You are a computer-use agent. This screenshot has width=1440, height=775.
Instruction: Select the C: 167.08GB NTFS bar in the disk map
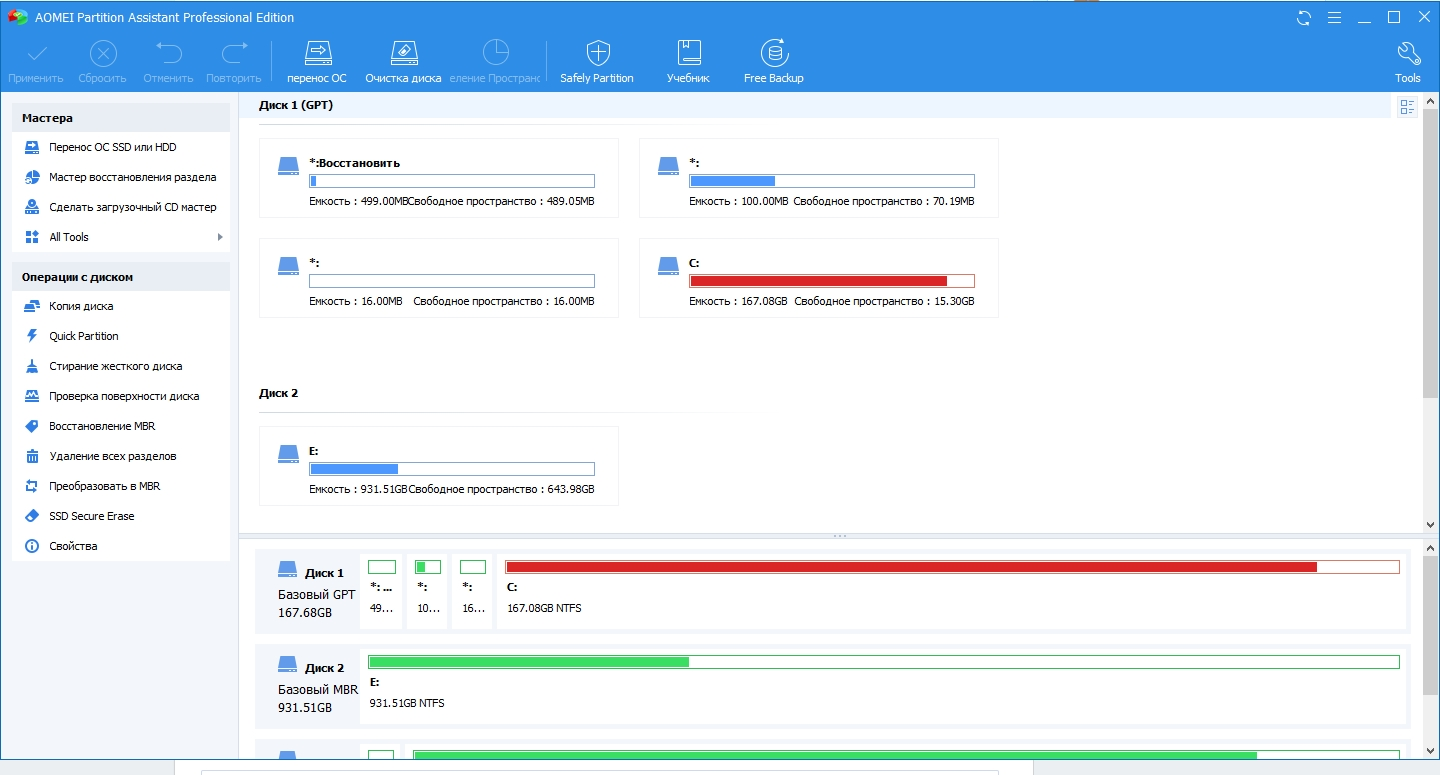click(952, 592)
